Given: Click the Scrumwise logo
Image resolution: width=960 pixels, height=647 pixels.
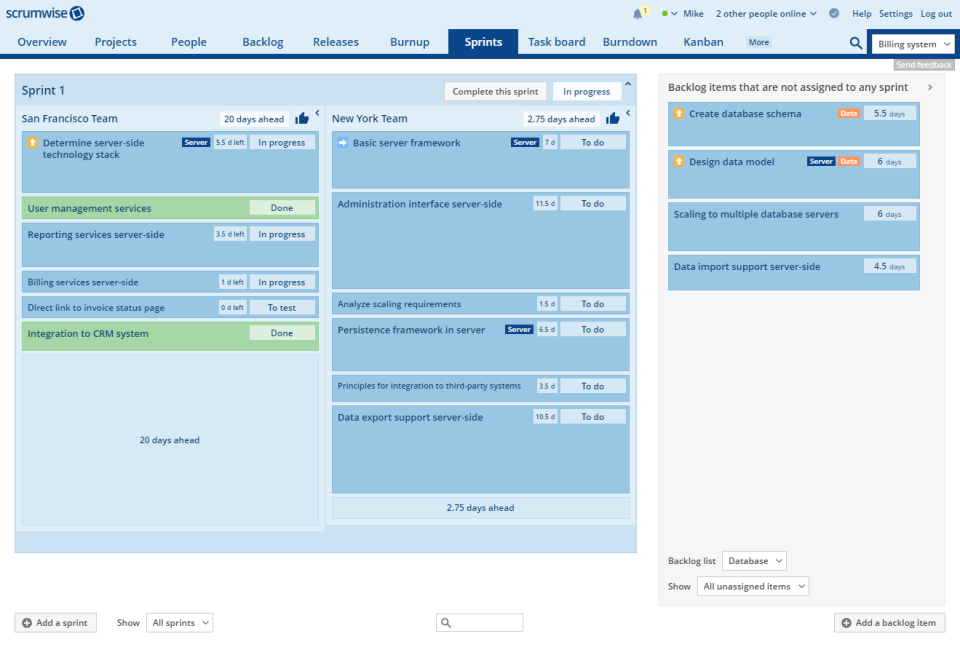Looking at the screenshot, I should (x=45, y=13).
